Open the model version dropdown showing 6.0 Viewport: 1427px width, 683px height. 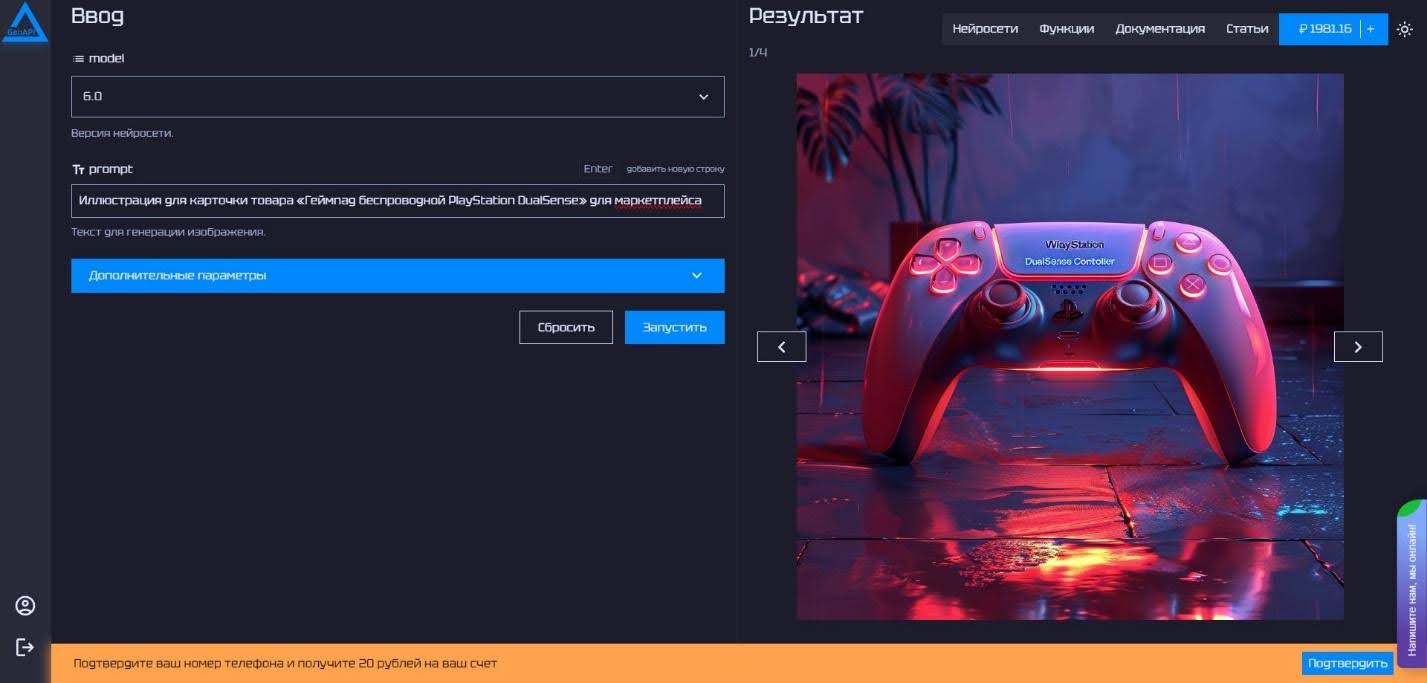click(398, 97)
